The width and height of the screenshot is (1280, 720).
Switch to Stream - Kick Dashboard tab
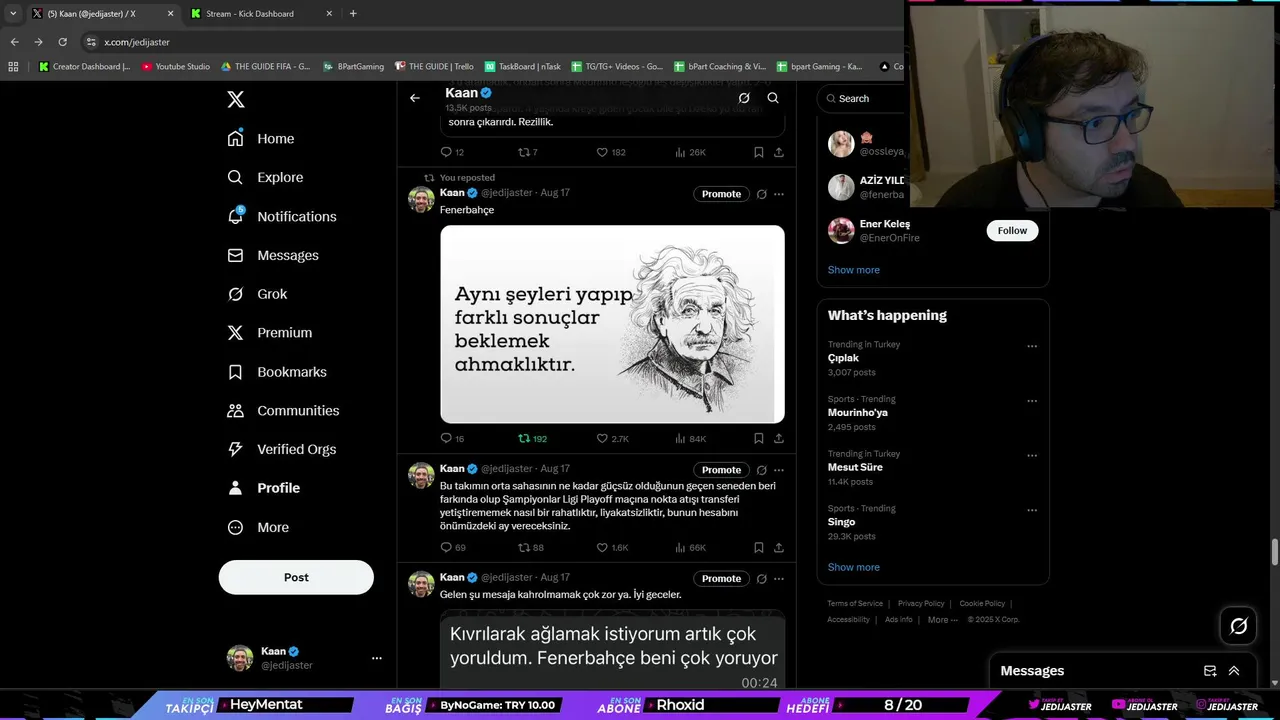coord(260,14)
